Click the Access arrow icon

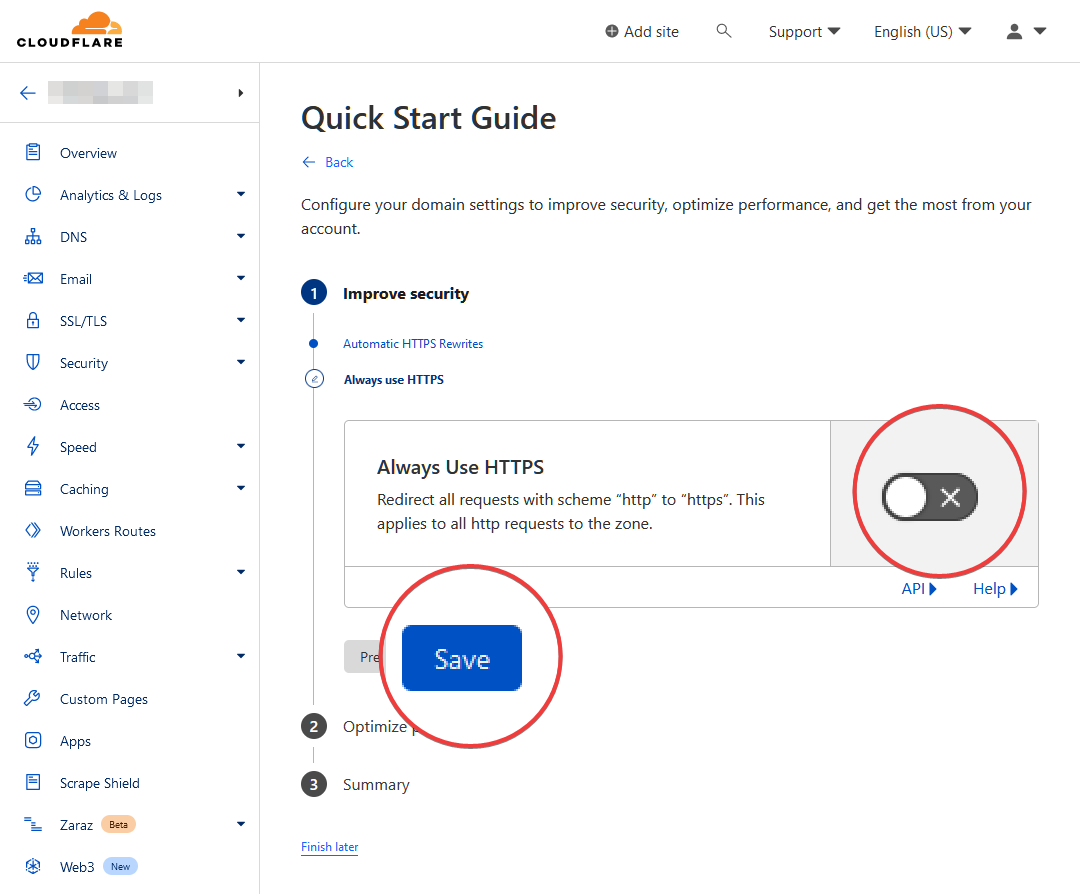point(32,404)
